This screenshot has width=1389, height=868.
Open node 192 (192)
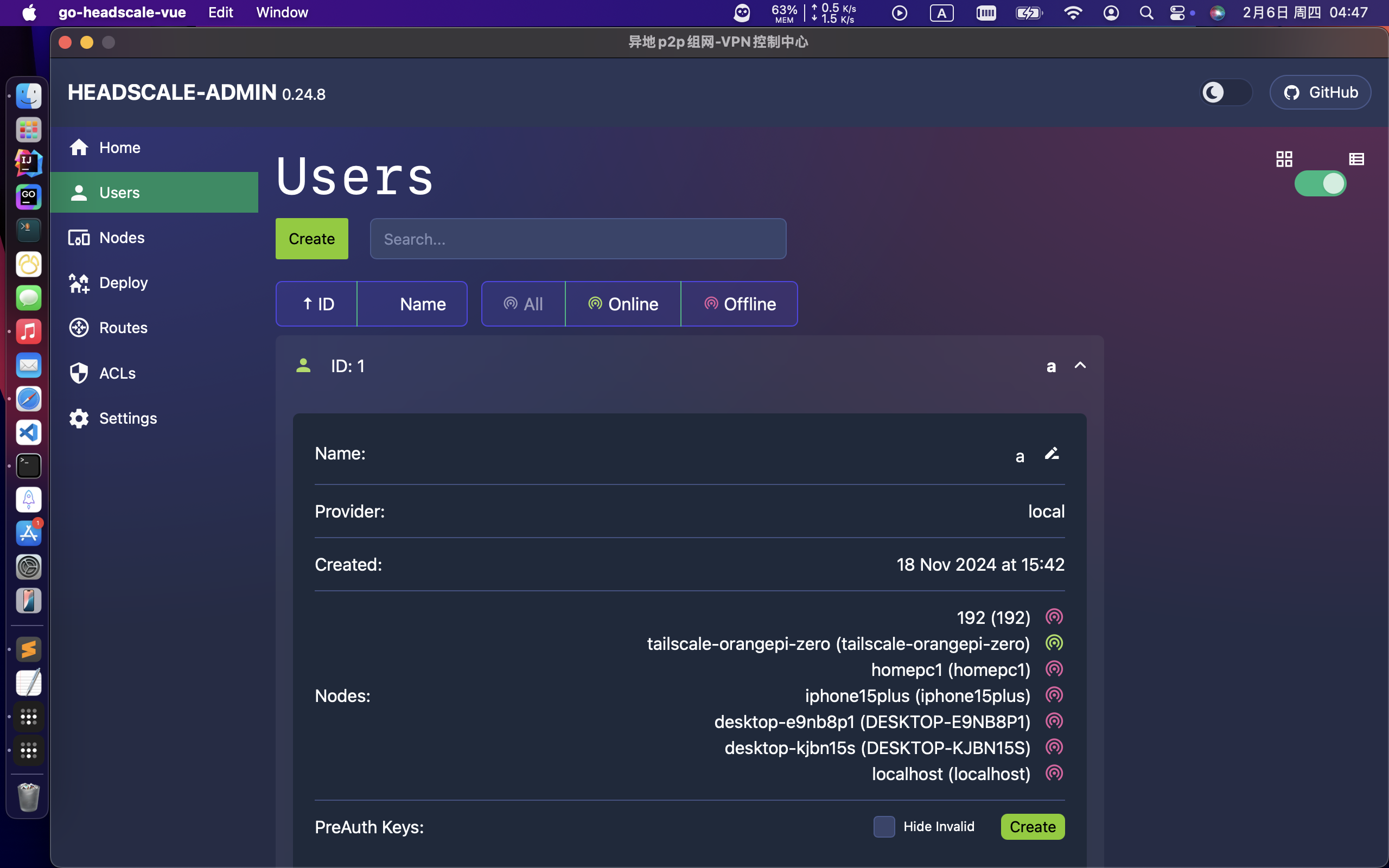(x=993, y=618)
